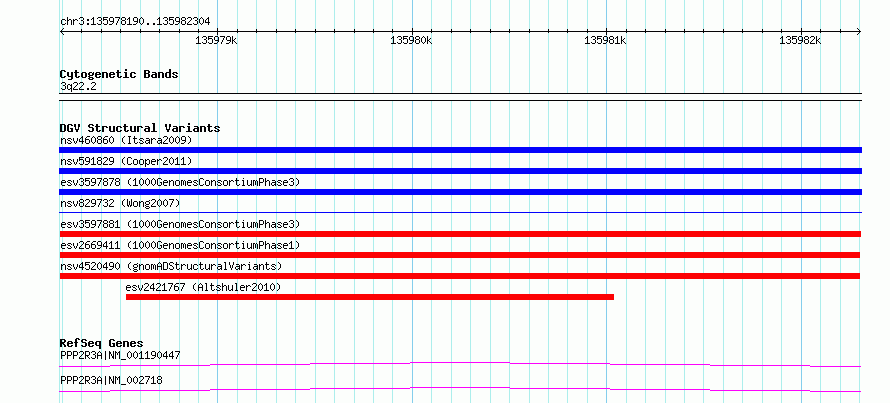Click the left arrowhead of the ruler
This screenshot has width=890, height=403.
(62, 32)
